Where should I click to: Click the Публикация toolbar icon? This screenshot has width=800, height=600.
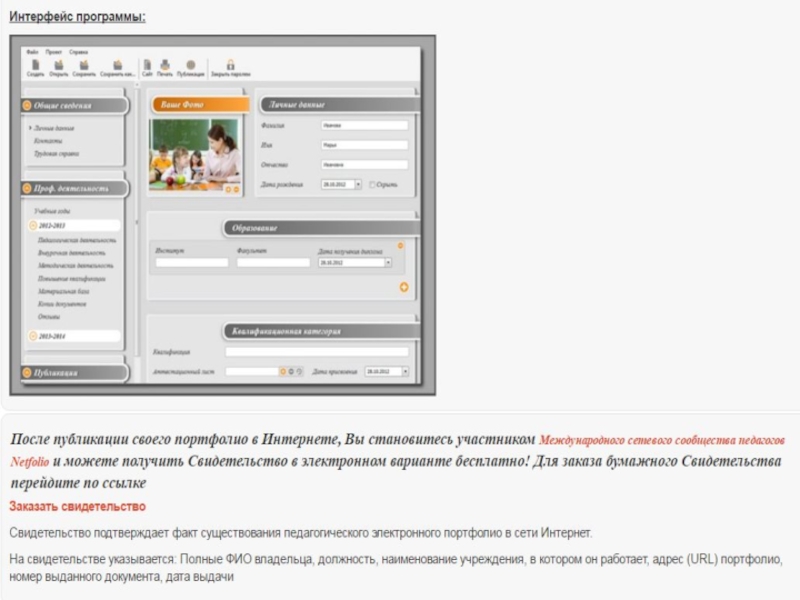coord(190,65)
